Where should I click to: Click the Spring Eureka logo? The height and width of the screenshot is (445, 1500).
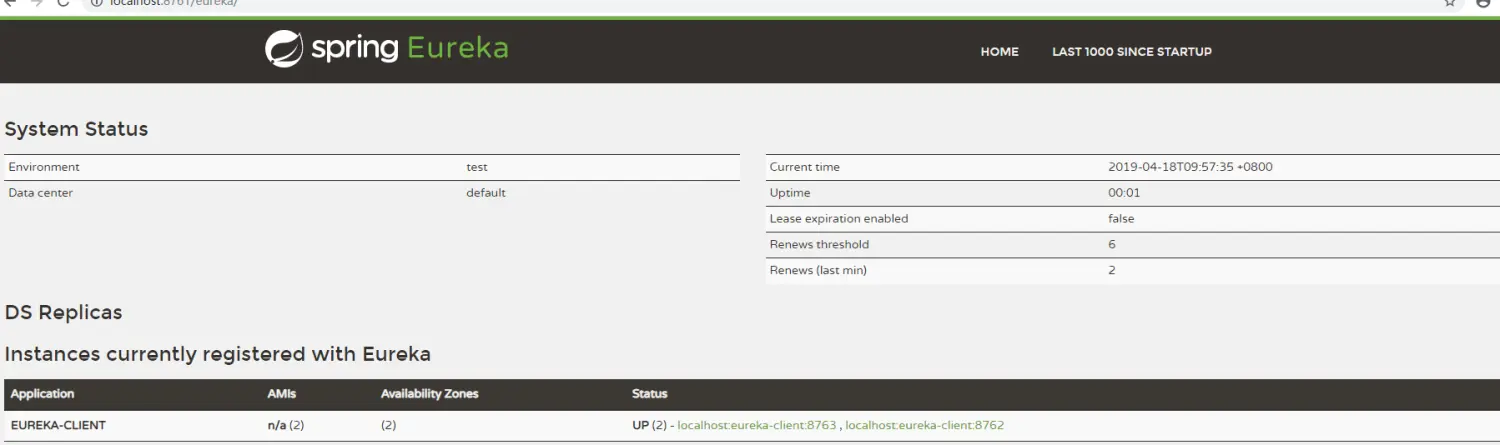click(x=387, y=49)
